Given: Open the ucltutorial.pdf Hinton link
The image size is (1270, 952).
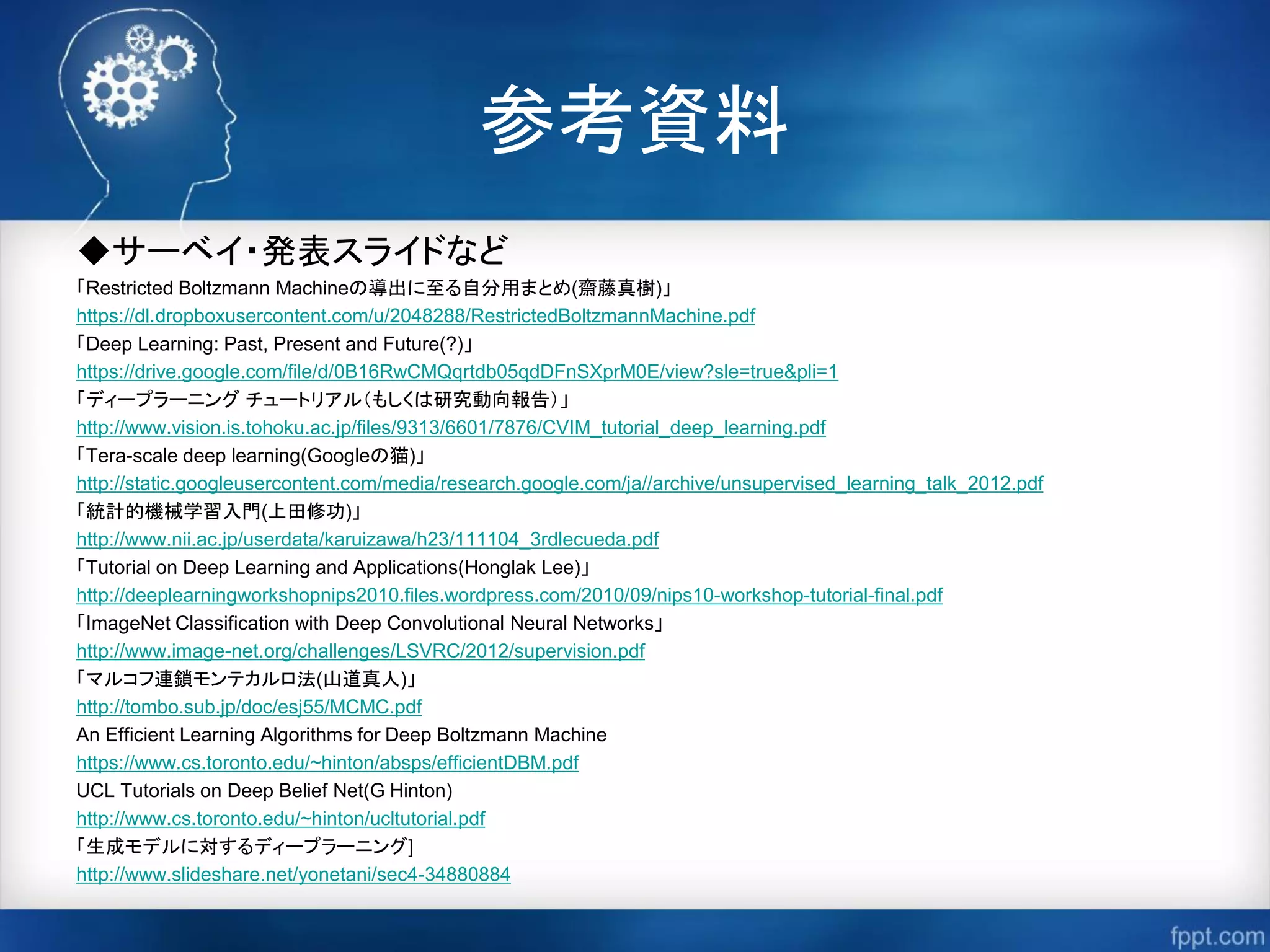Looking at the screenshot, I should pos(280,818).
